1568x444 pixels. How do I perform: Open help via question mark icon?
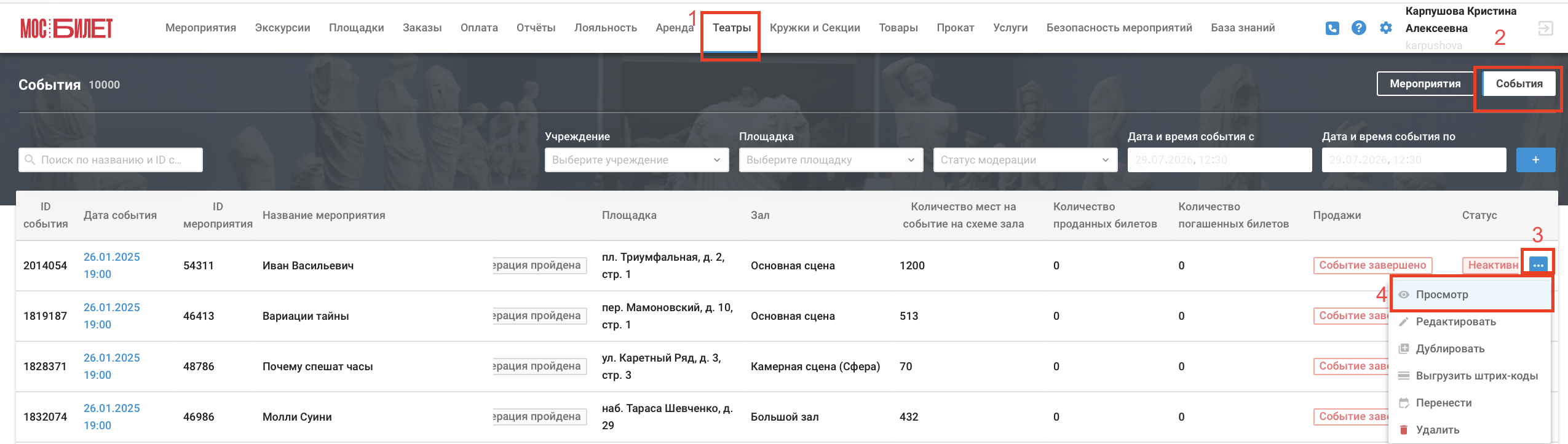tap(1359, 28)
